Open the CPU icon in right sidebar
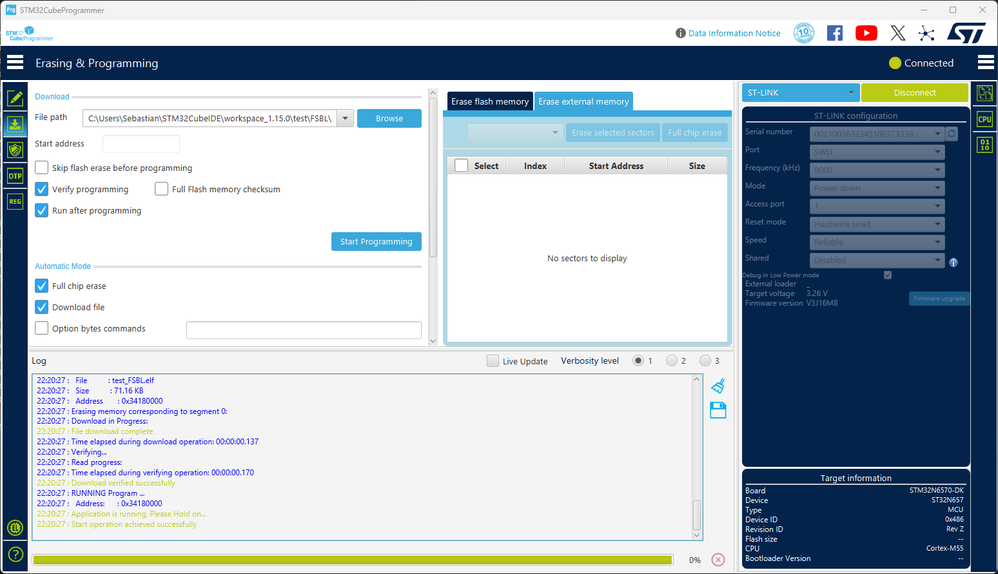Screen dimensions: 998x574 pyautogui.click(x=985, y=119)
